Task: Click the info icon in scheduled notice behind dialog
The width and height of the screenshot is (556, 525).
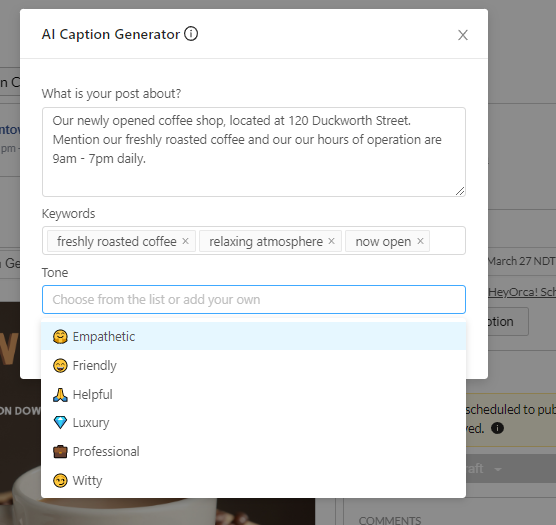Action: tap(497, 428)
